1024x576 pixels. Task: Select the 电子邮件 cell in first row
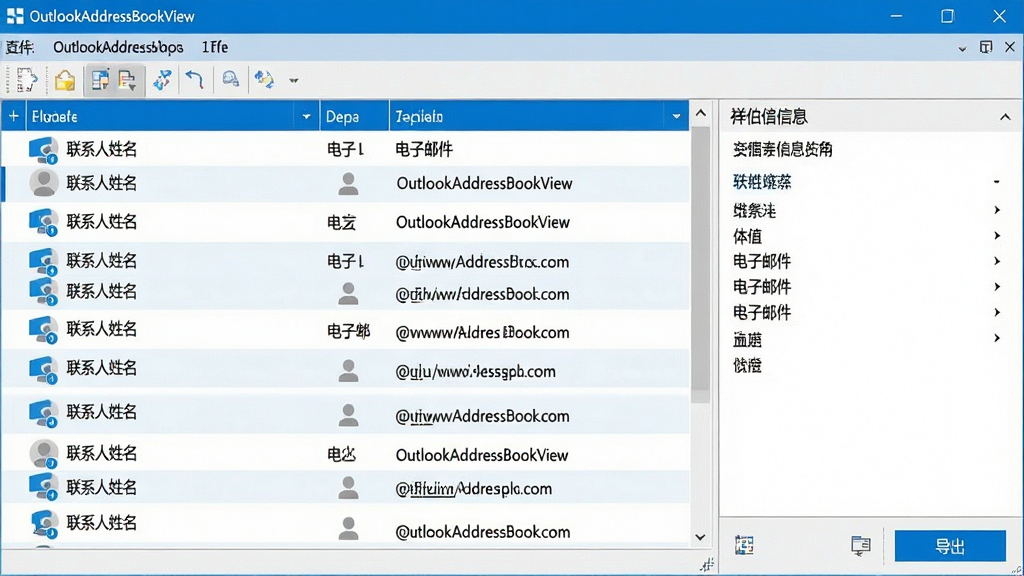(x=424, y=150)
